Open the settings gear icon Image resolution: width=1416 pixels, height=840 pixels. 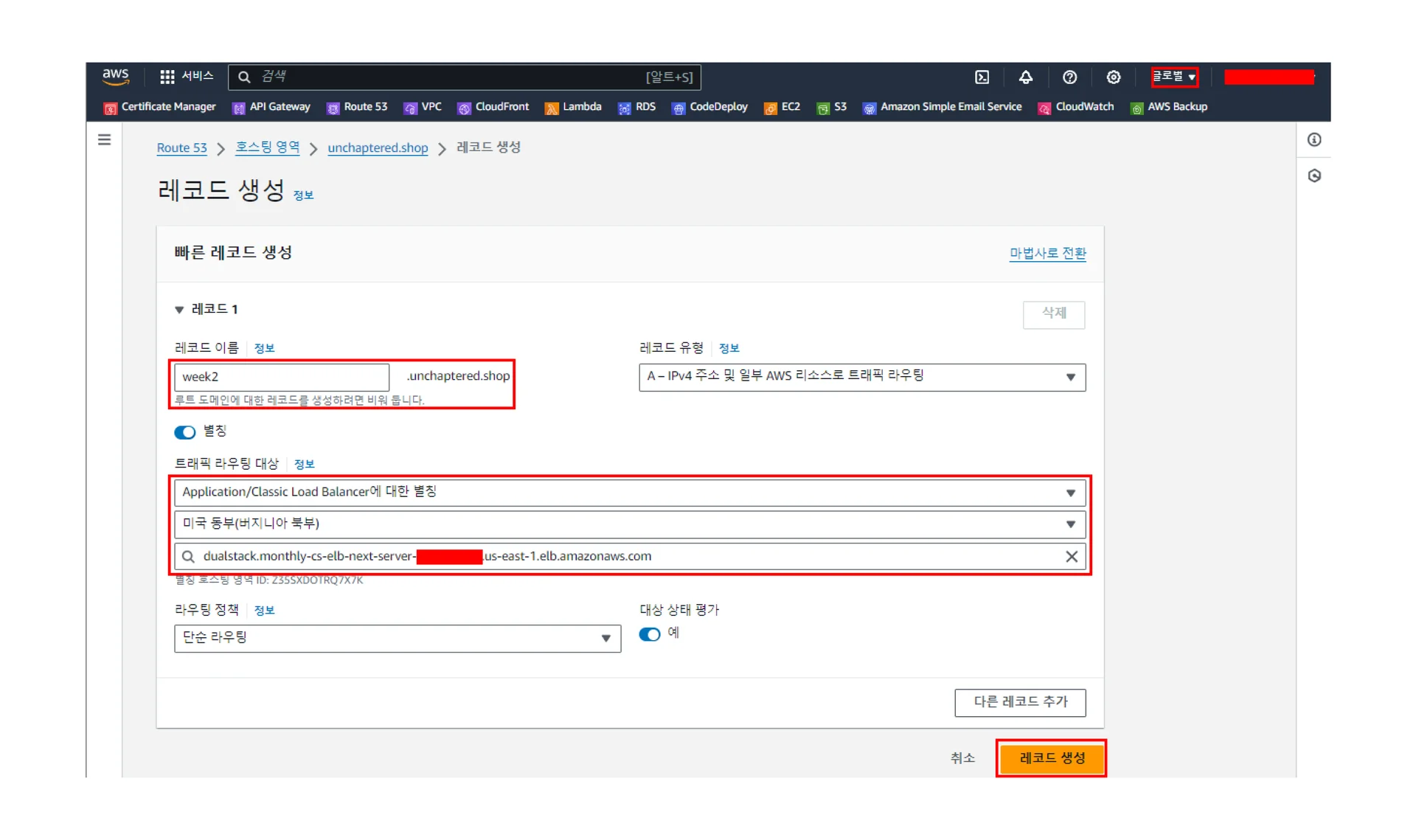(x=1113, y=77)
